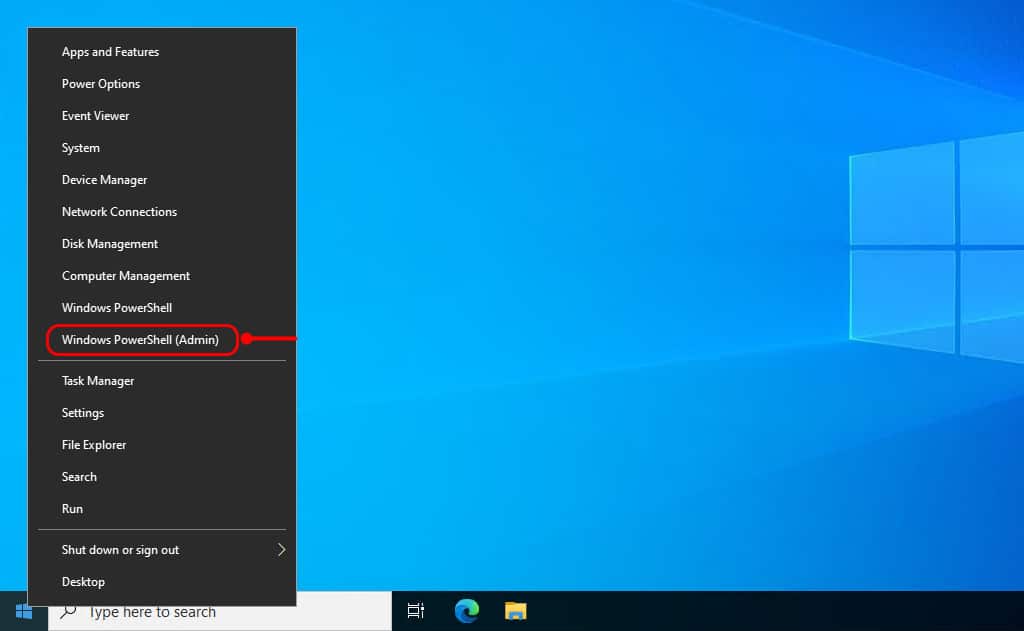Focus the Type here to search box

click(x=220, y=611)
